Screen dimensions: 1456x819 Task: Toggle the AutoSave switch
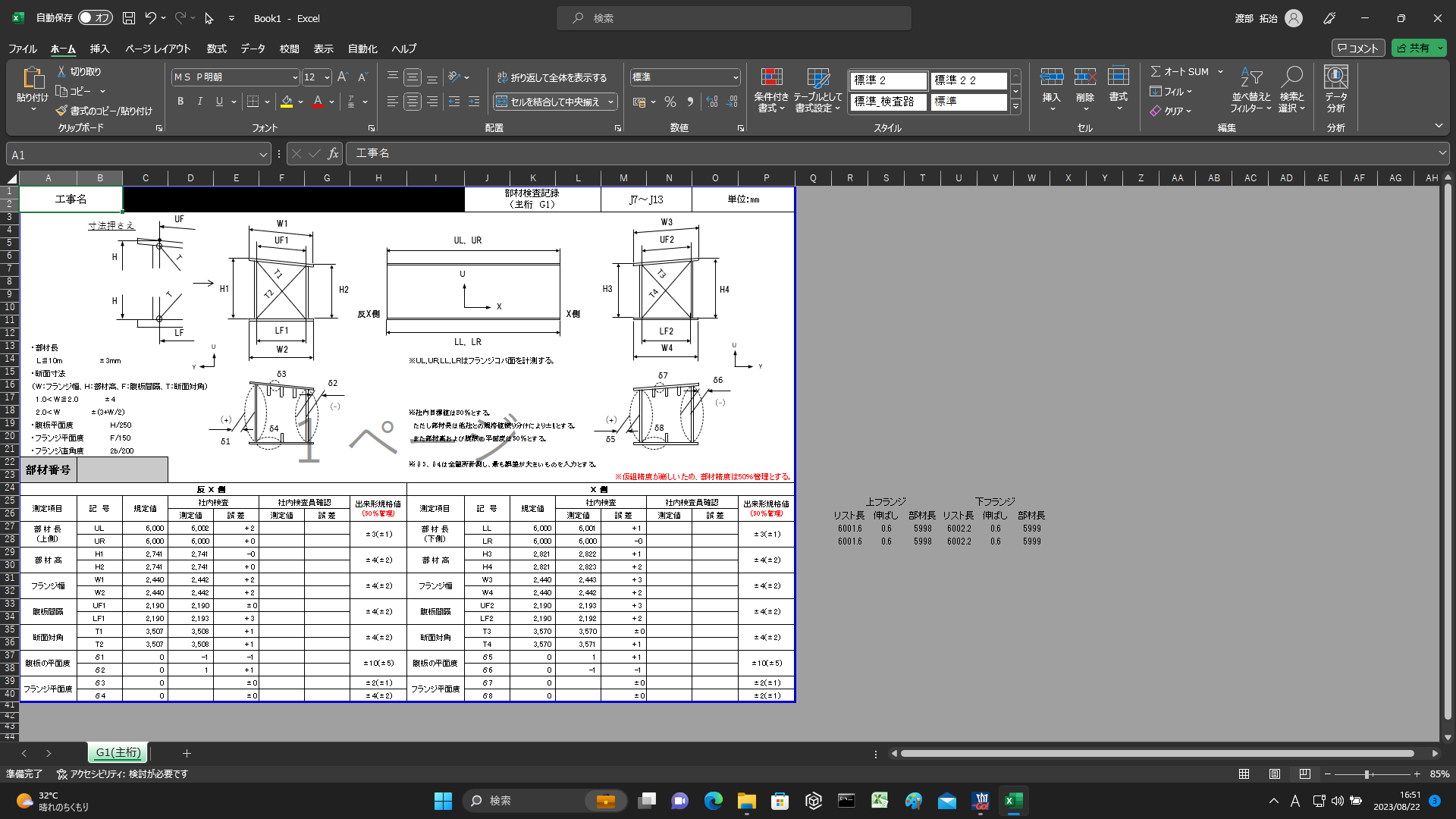click(96, 18)
